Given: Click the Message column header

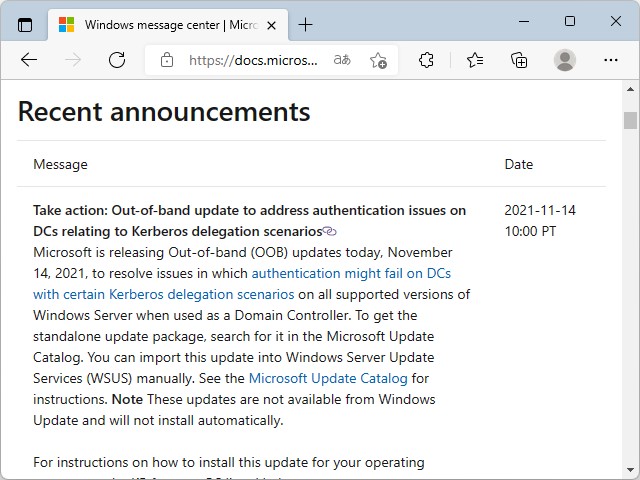Looking at the screenshot, I should click(60, 164).
